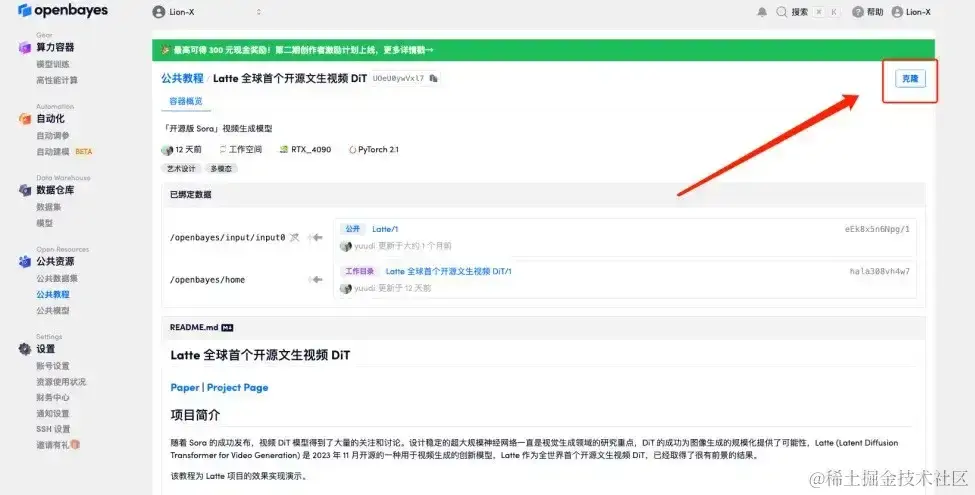Open the 帮助 help menu
The image size is (975, 495).
pos(867,12)
